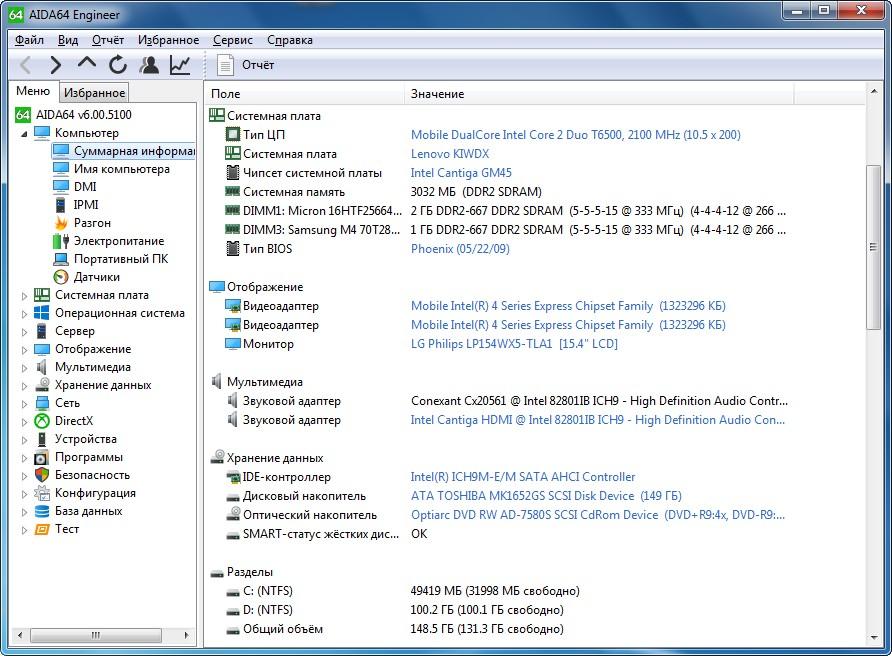The width and height of the screenshot is (892, 656).
Task: Open the Датчики gauge icon item
Action: [61, 277]
